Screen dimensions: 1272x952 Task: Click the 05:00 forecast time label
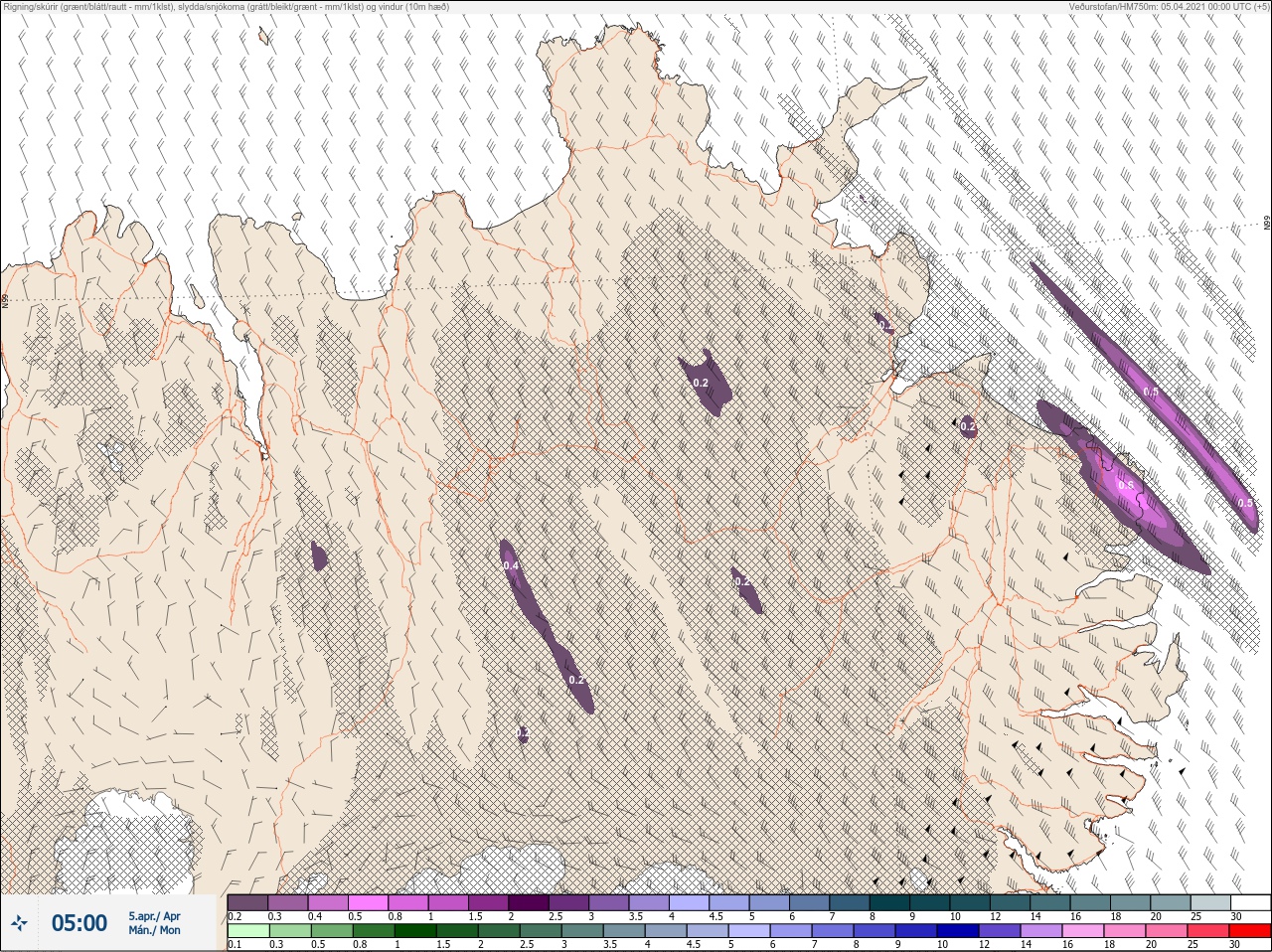tap(79, 924)
